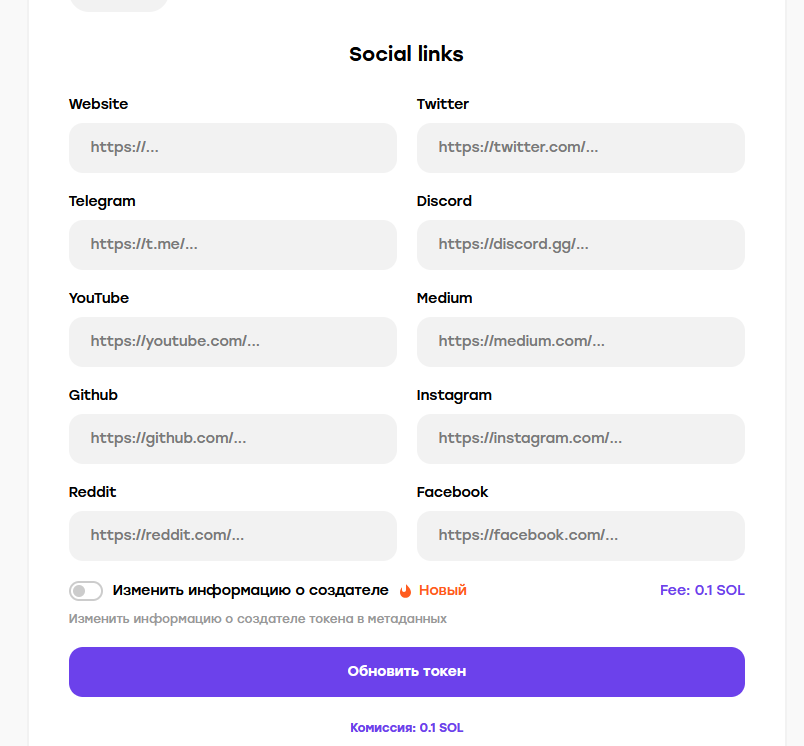This screenshot has width=804, height=746.
Task: Click the orange "Новый" badge text
Action: coord(442,590)
